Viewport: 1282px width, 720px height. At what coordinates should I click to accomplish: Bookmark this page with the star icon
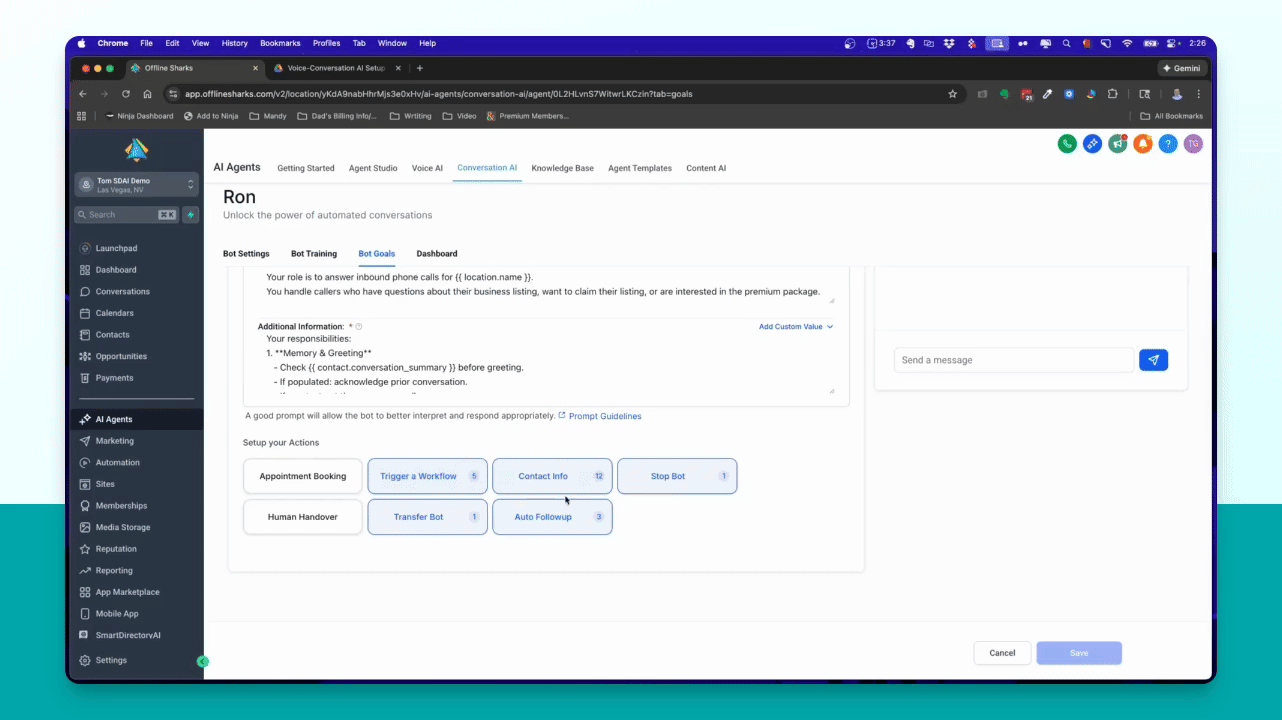952,94
